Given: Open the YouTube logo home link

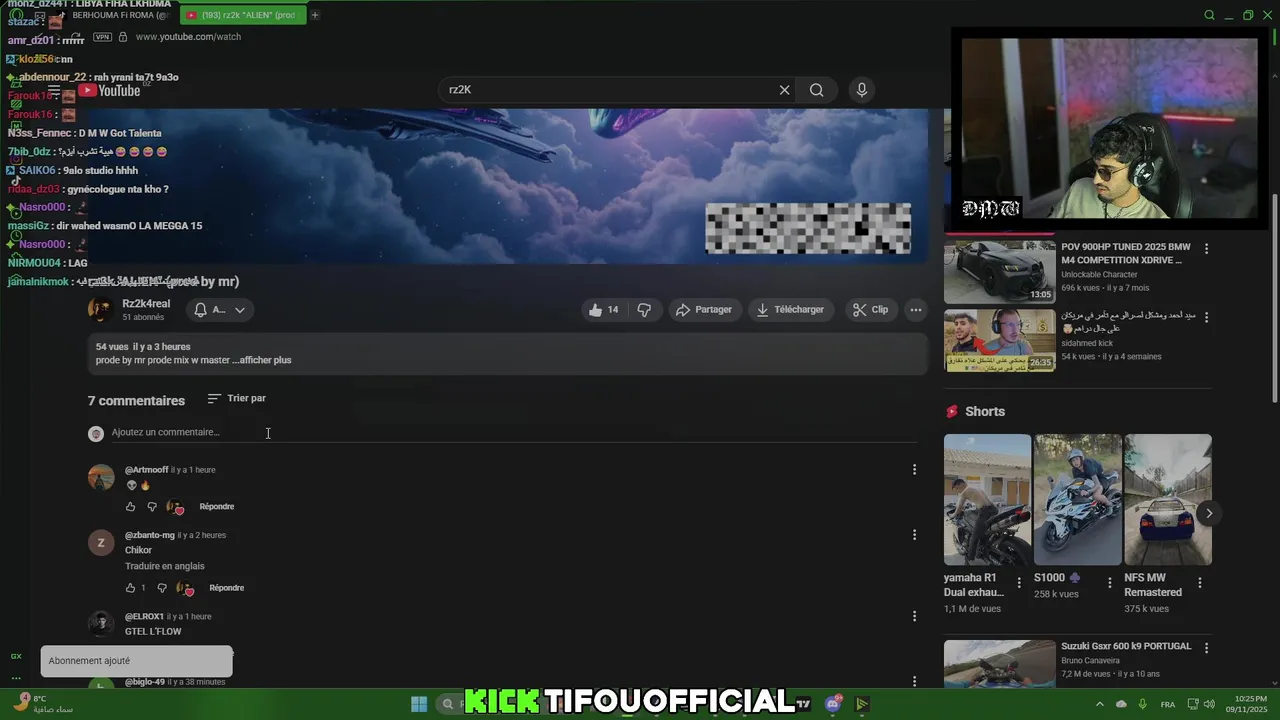Looking at the screenshot, I should 110,91.
